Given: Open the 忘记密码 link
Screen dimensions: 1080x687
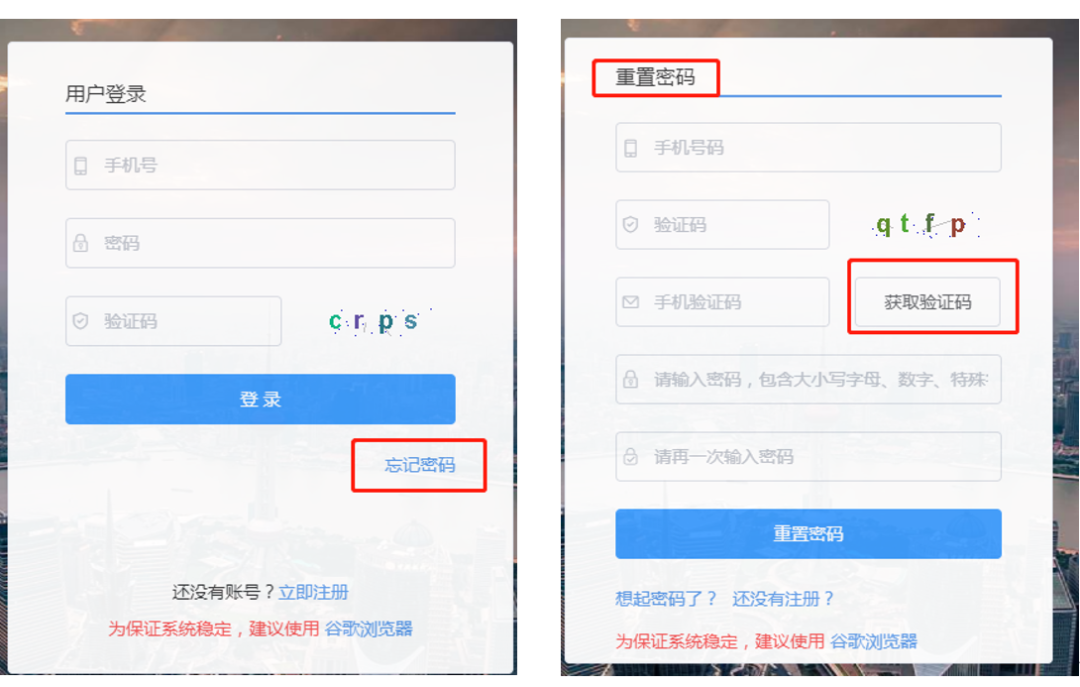Looking at the screenshot, I should click(419, 465).
